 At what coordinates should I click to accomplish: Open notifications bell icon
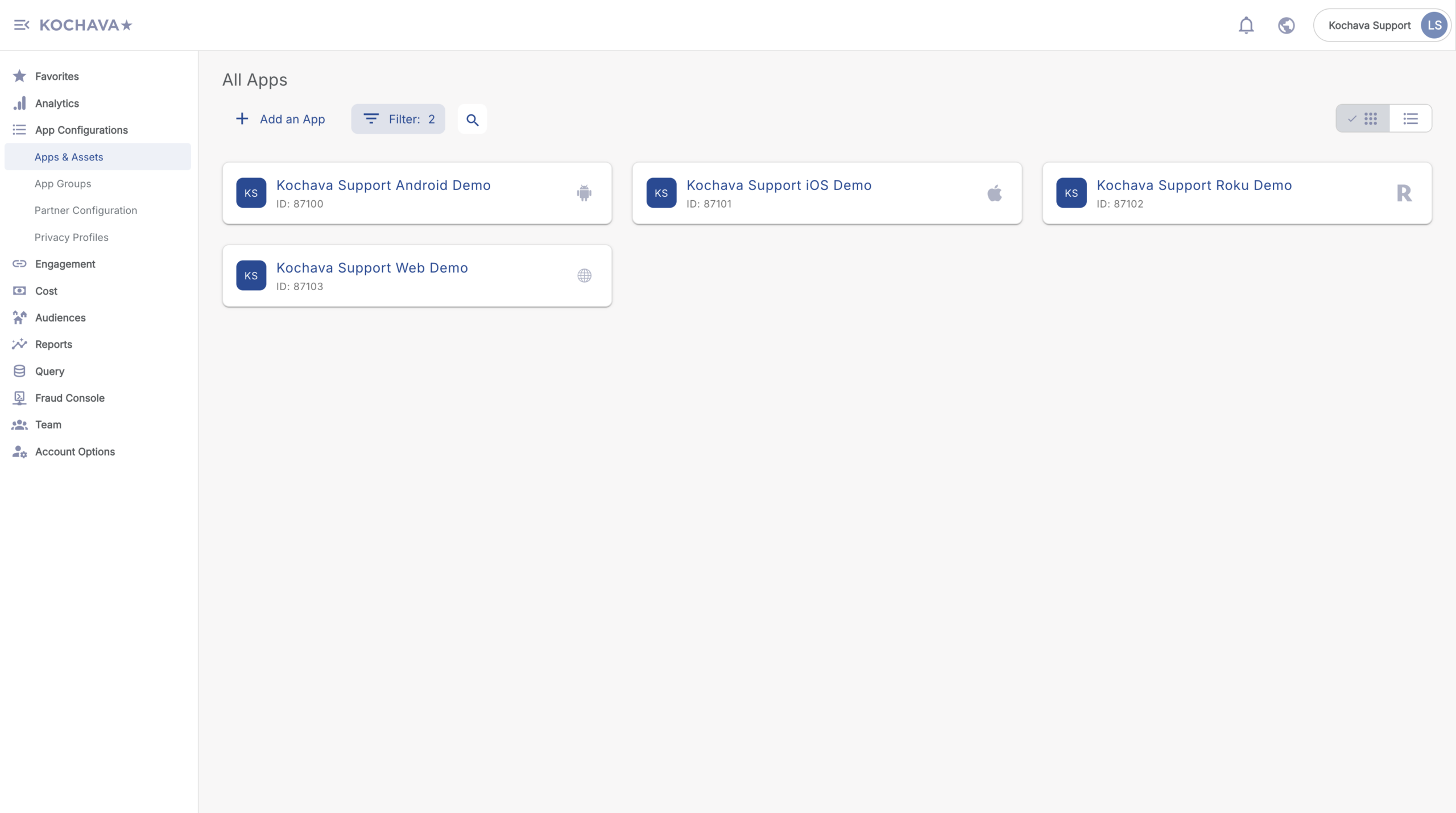[x=1246, y=26]
